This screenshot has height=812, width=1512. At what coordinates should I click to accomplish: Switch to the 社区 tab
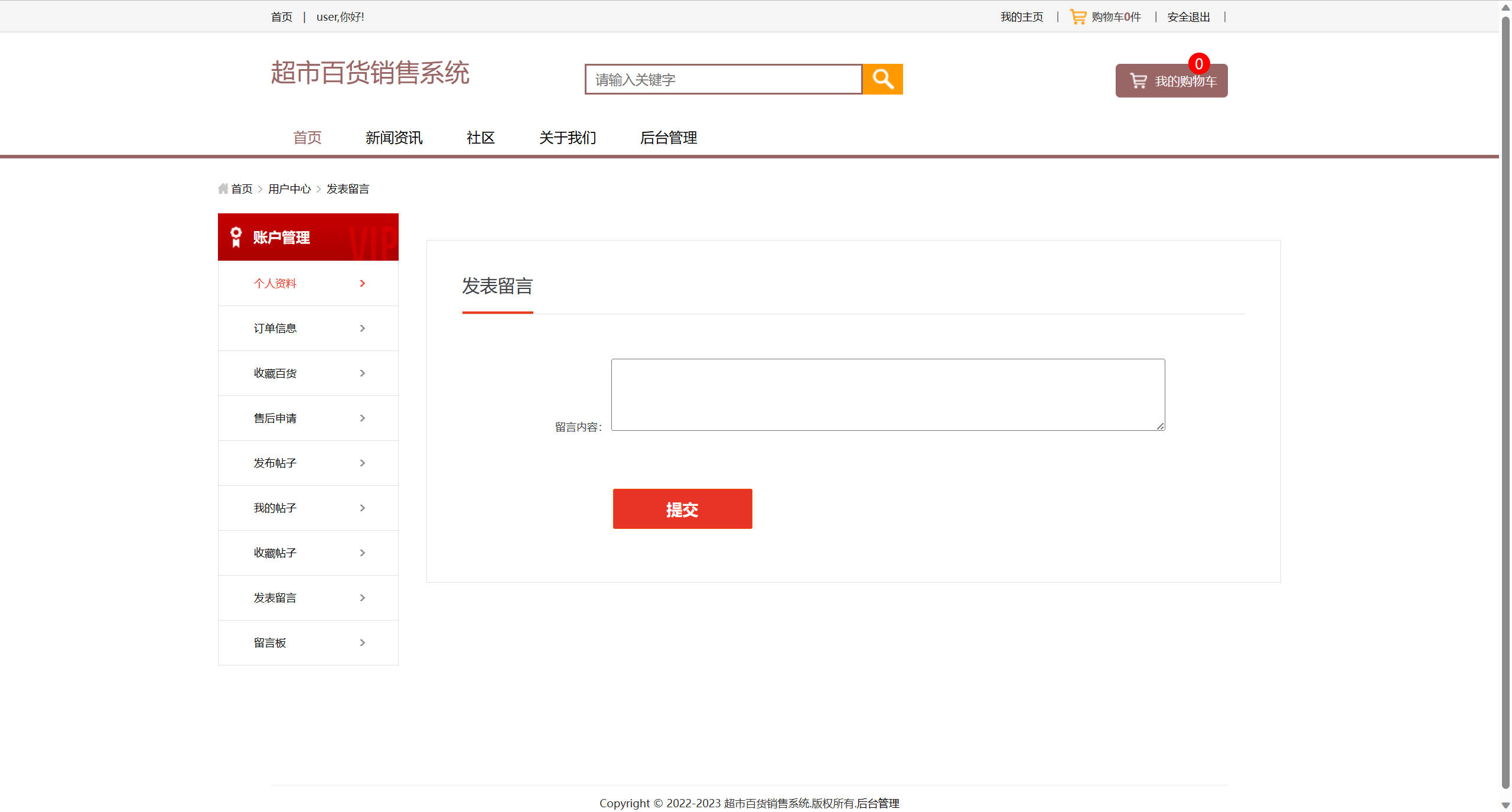click(x=480, y=138)
